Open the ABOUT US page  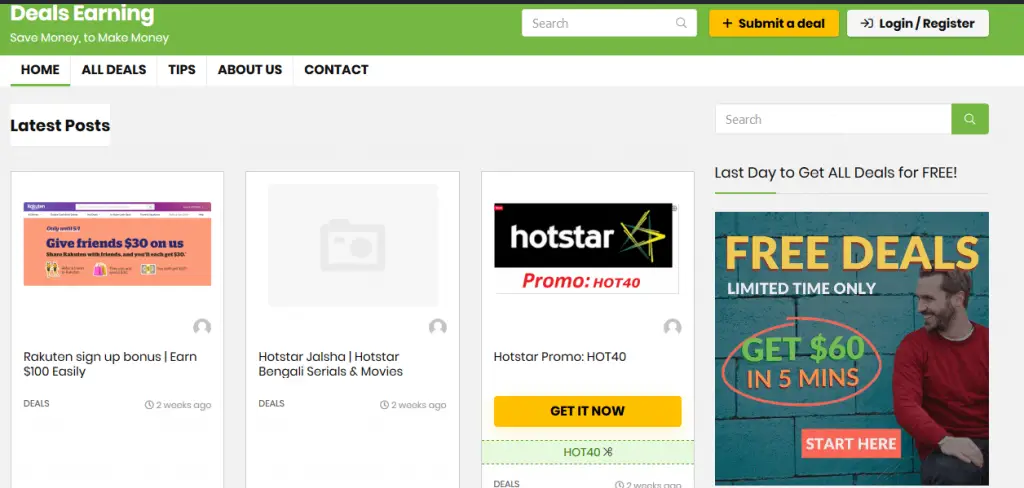[x=249, y=70]
